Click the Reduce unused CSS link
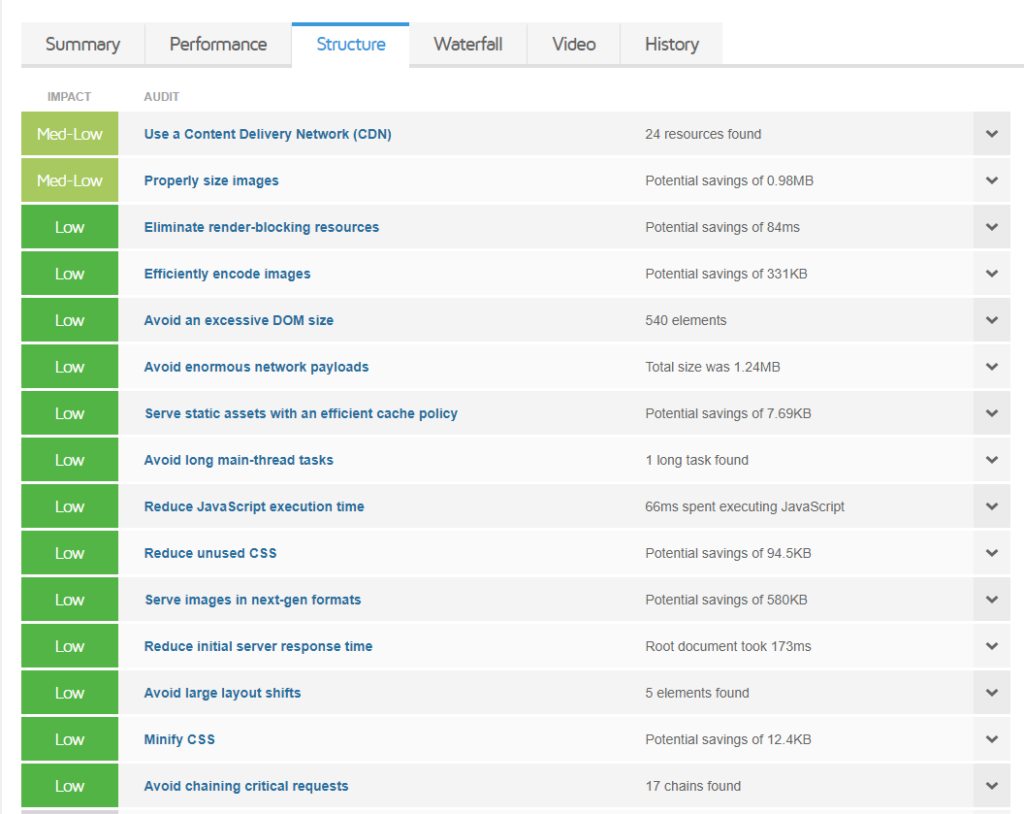The width and height of the screenshot is (1024, 814). tap(210, 553)
